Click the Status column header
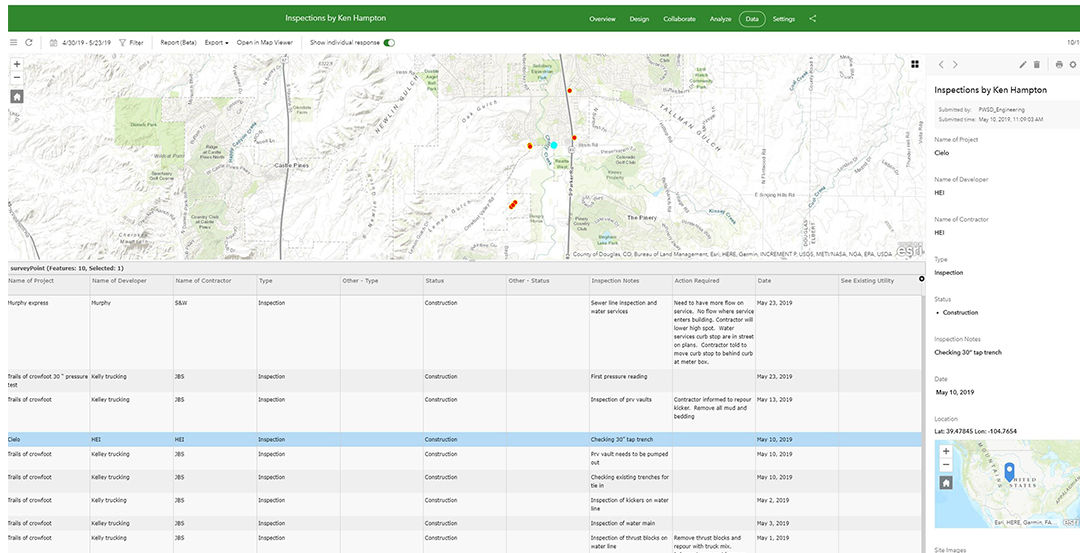 point(464,281)
